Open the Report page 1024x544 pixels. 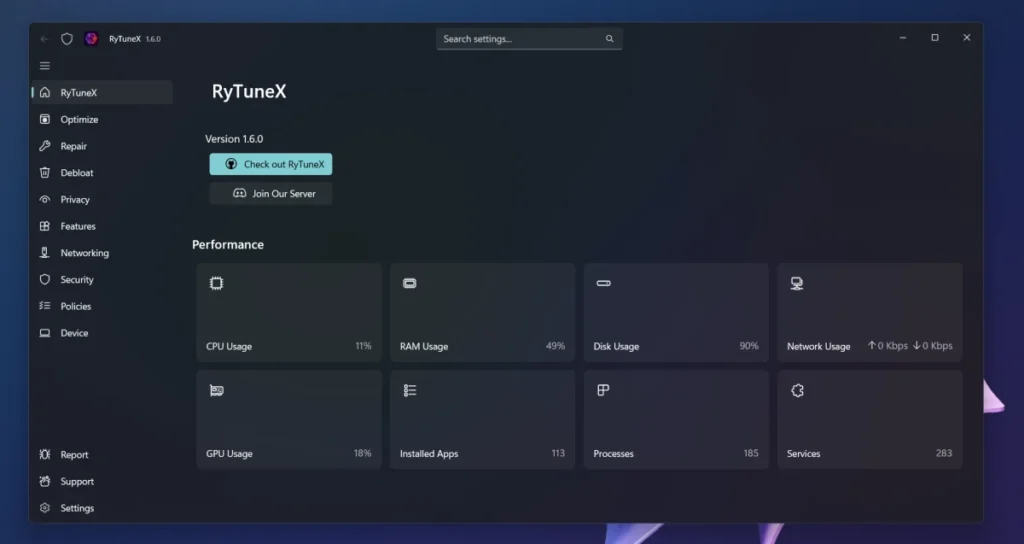(x=103, y=455)
